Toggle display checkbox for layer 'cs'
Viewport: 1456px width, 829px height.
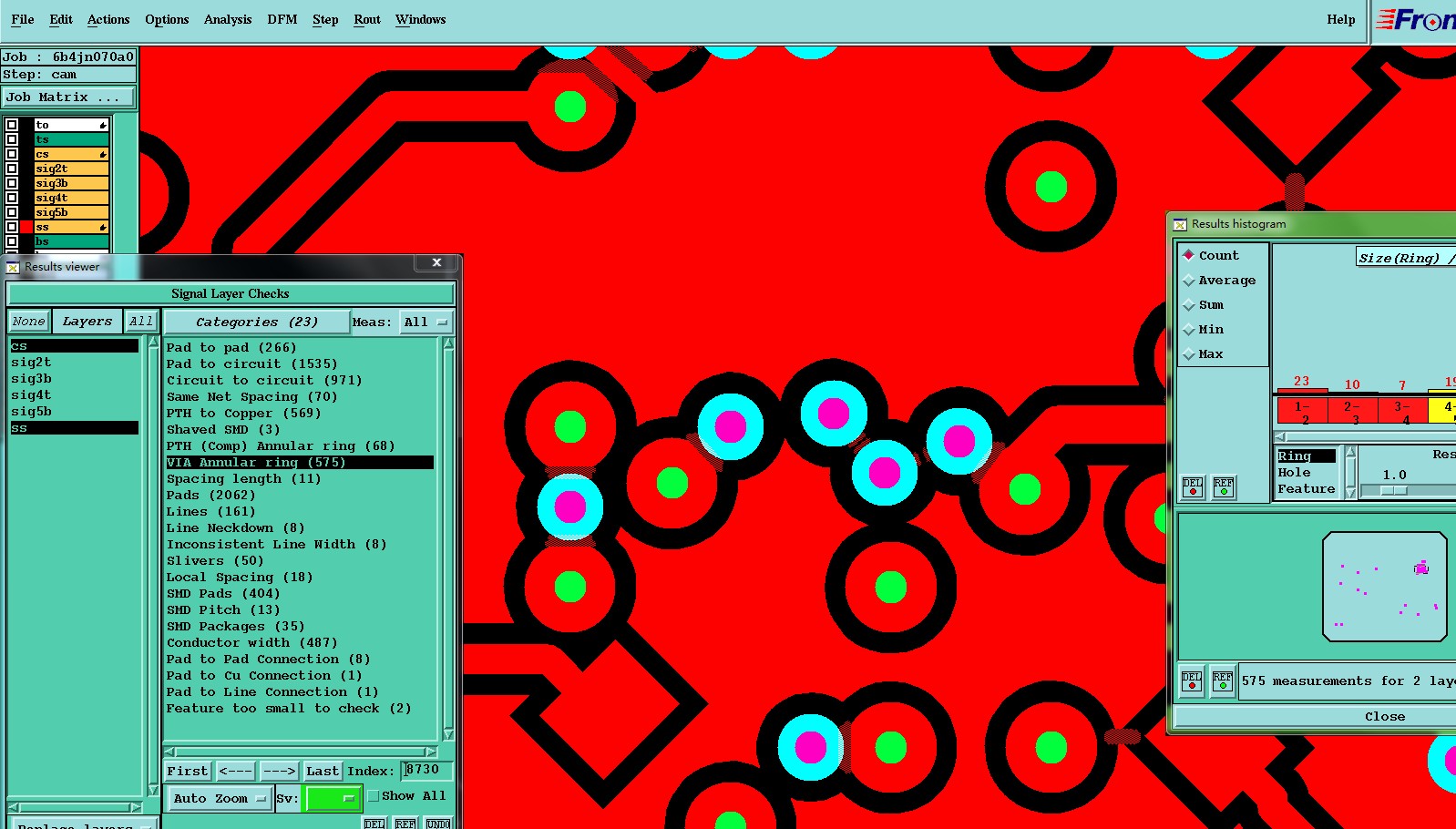12,154
